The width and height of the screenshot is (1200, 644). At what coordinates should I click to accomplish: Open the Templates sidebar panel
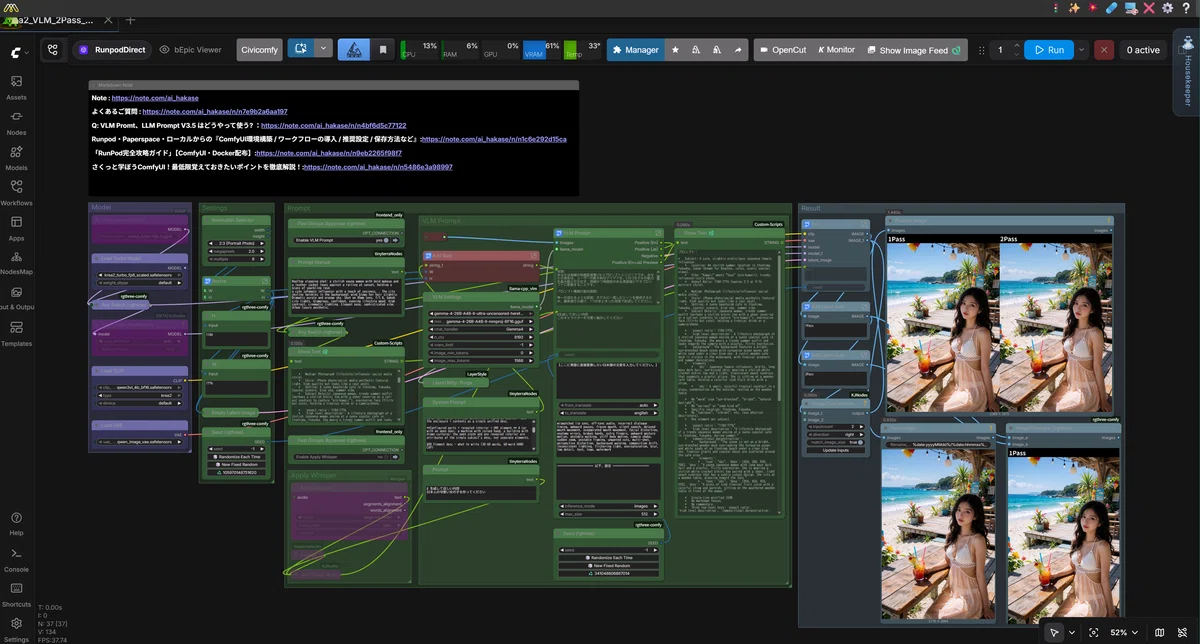(16, 333)
